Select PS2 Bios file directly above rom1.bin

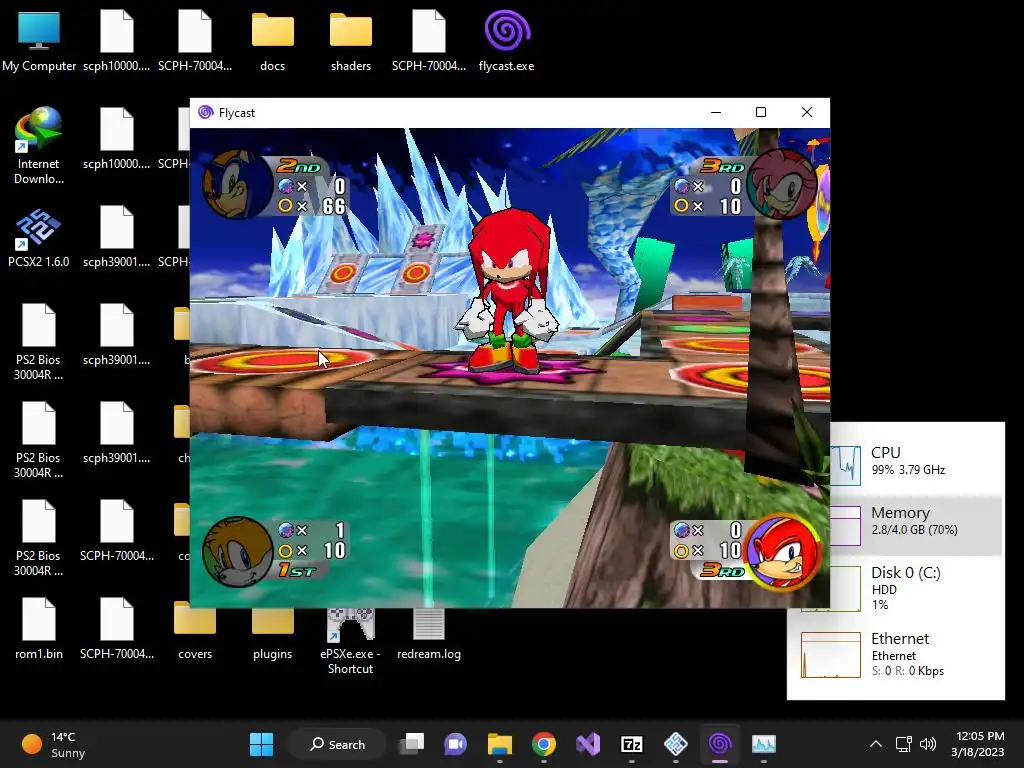(x=39, y=538)
